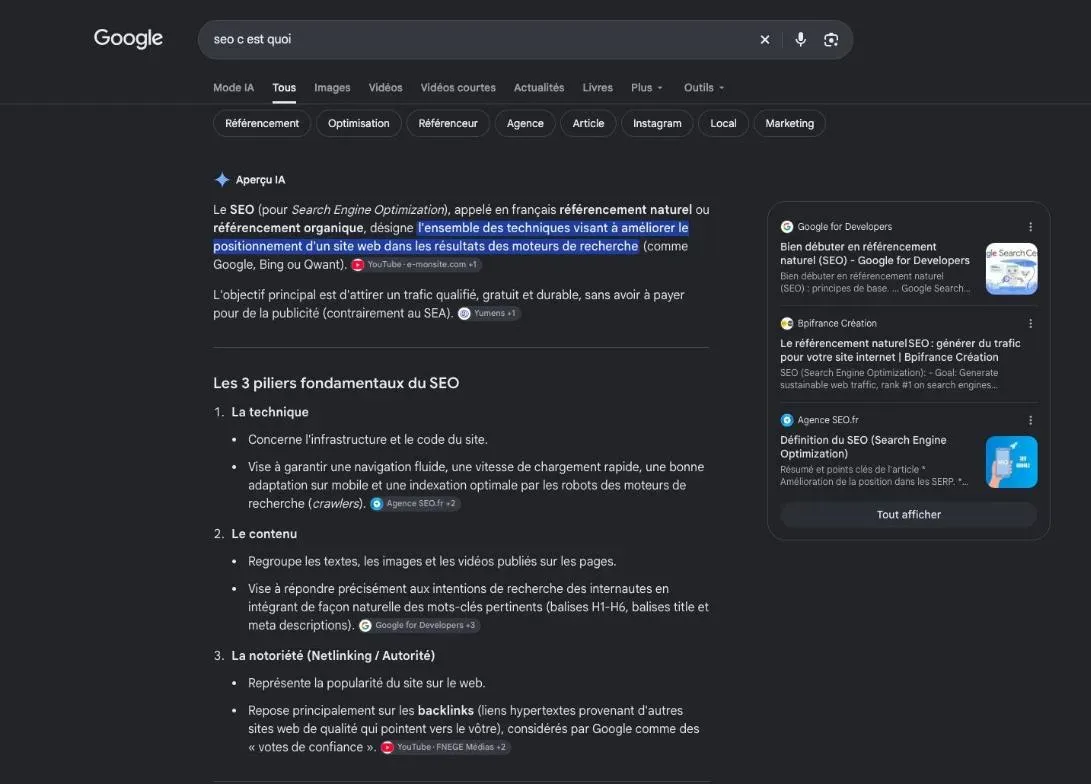Open YouTube · FNEGE Médias +2 source chip
The image size is (1091, 784).
pos(445,747)
